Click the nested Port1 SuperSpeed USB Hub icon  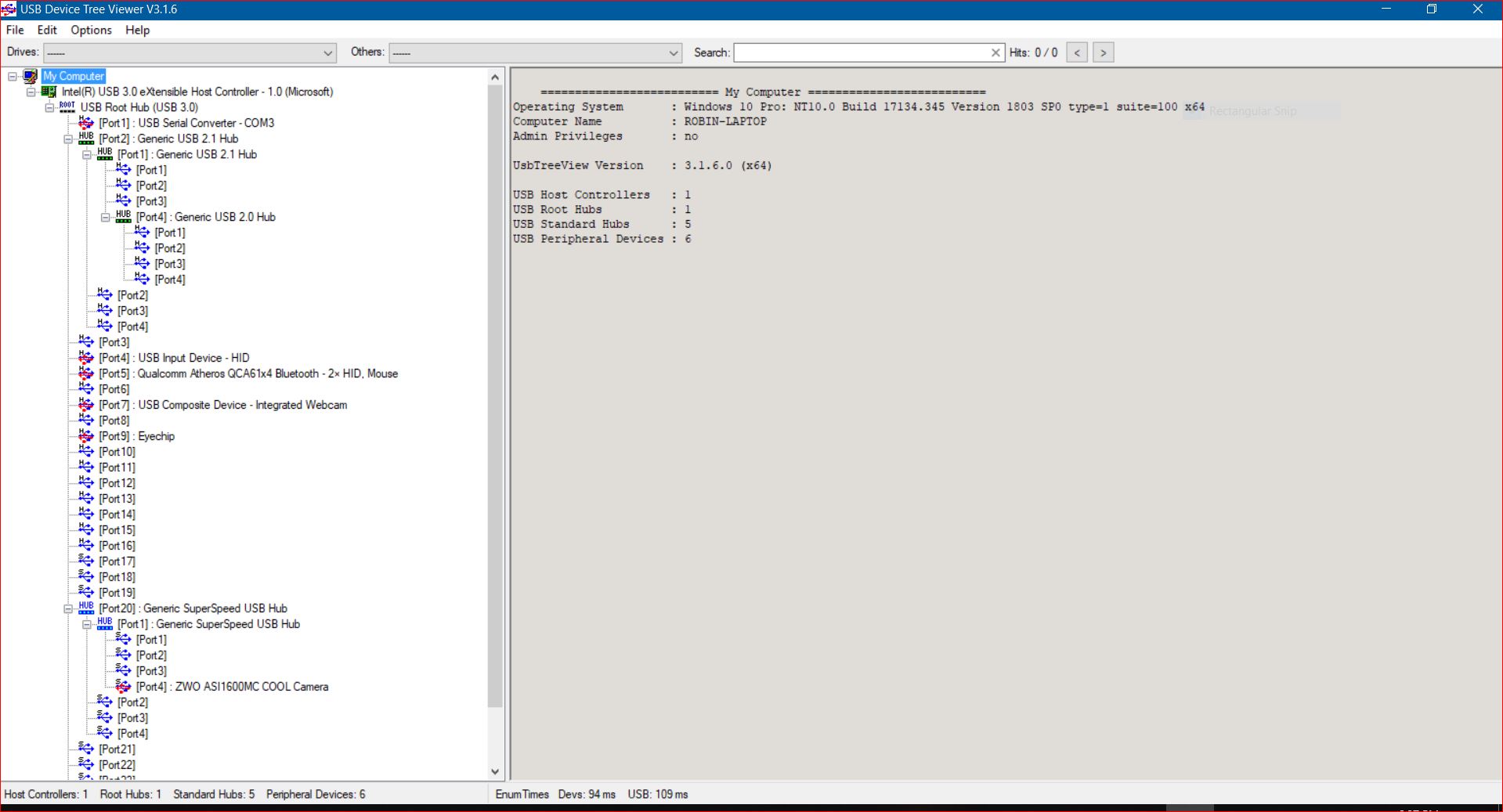coord(105,624)
